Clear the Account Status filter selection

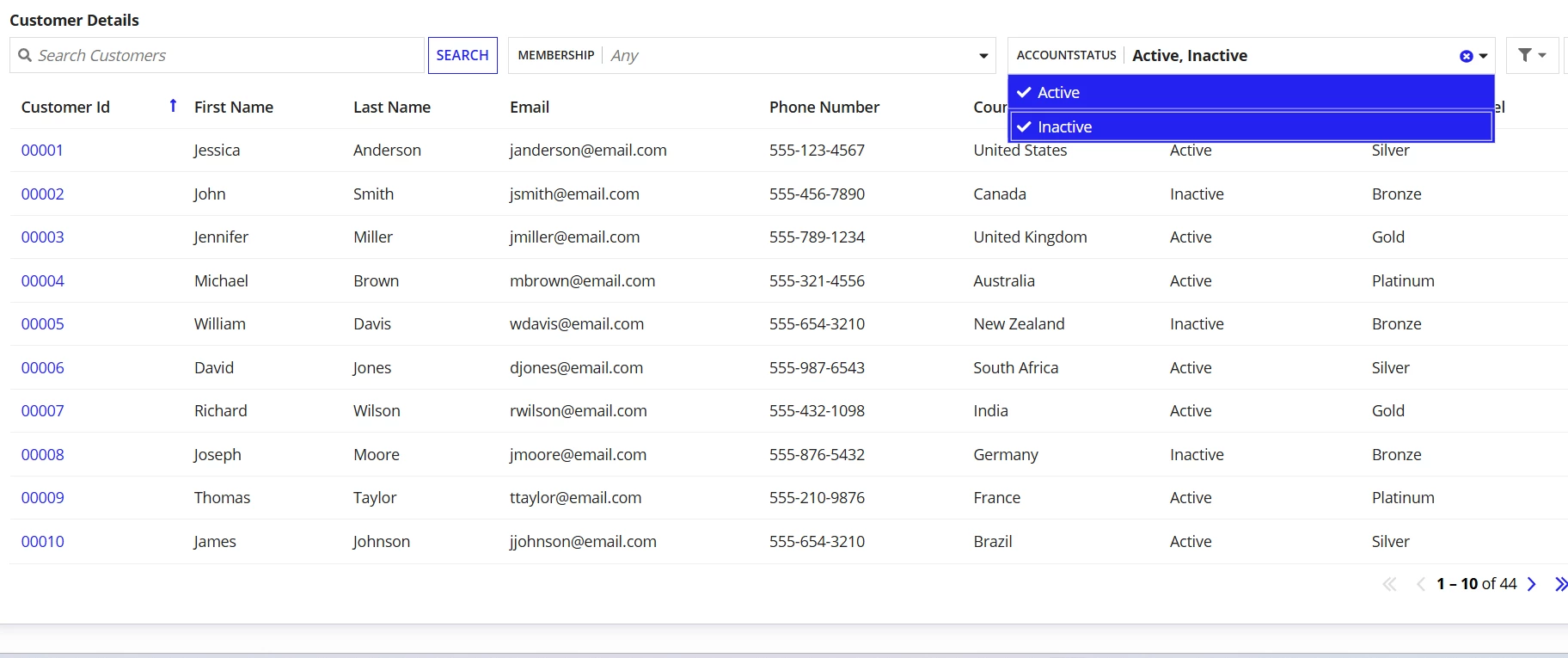[x=1466, y=56]
